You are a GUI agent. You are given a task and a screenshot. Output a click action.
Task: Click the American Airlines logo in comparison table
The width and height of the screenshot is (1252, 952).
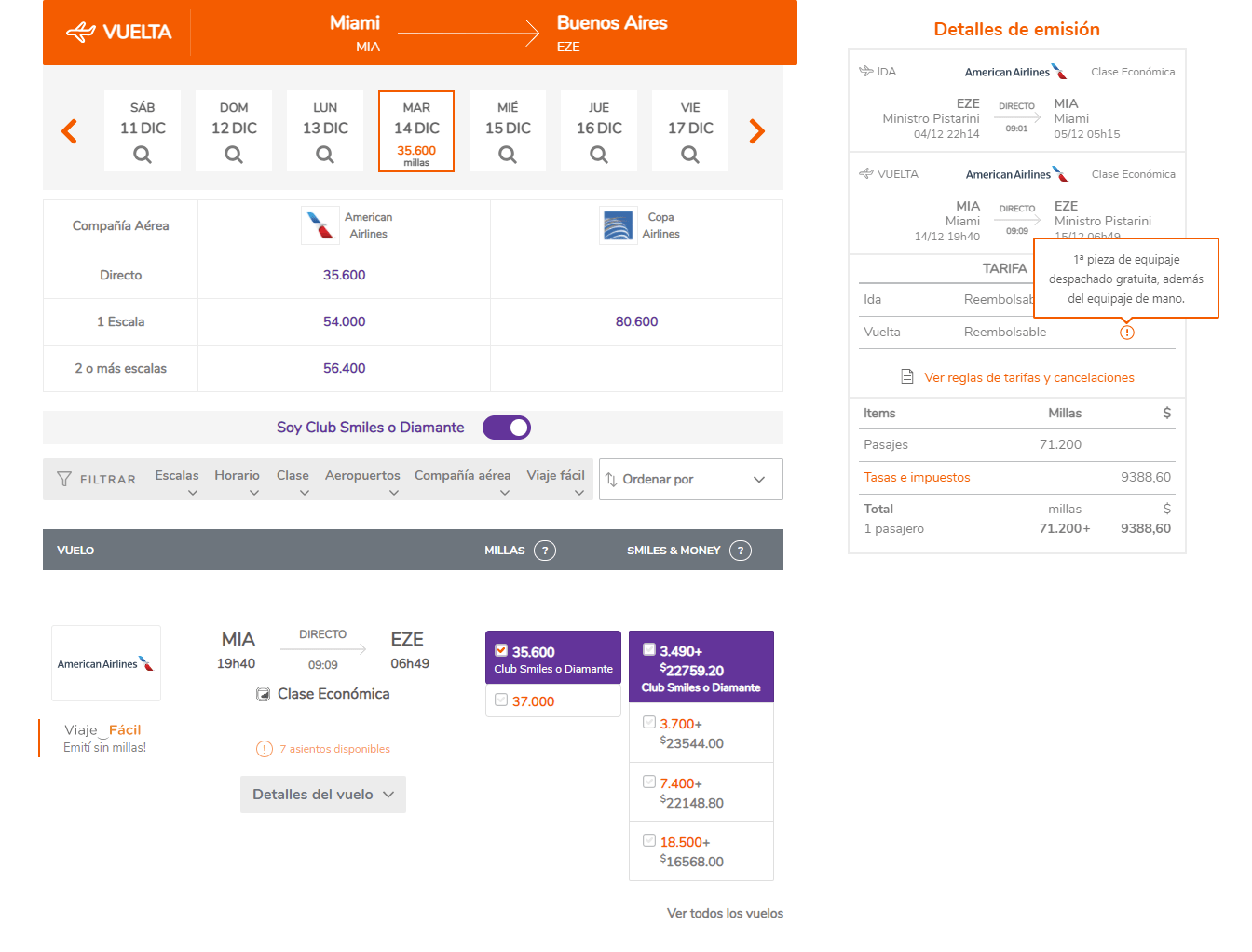point(320,225)
